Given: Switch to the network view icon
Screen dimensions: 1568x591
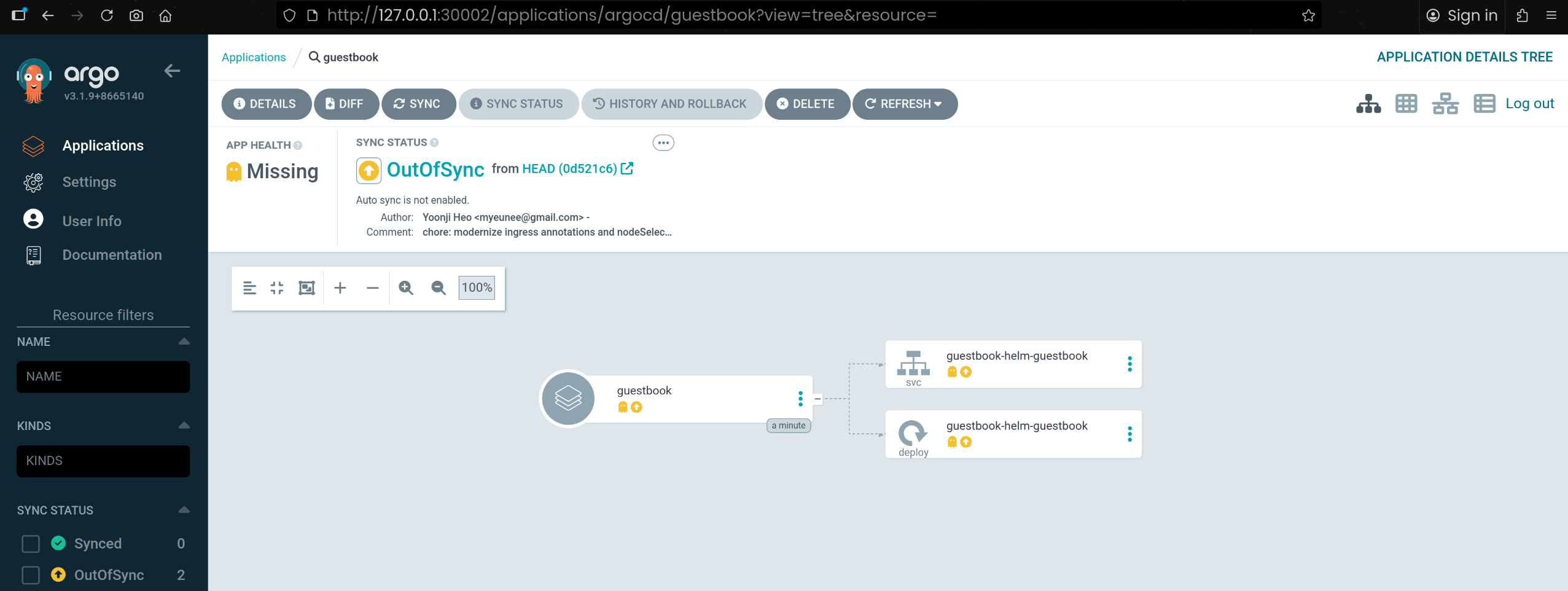Looking at the screenshot, I should (x=1445, y=104).
